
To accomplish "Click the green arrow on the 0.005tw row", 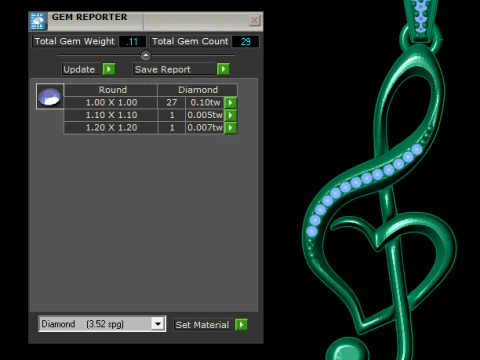I will tap(230, 115).
